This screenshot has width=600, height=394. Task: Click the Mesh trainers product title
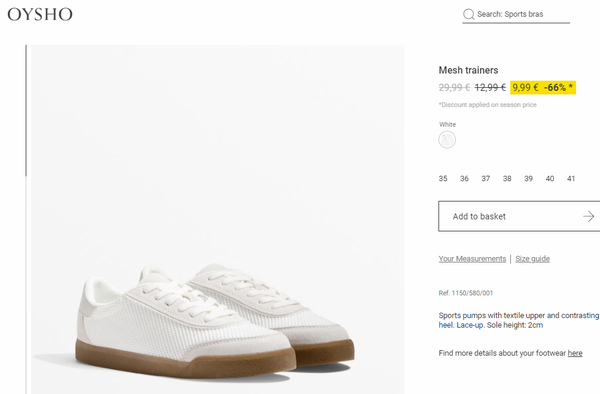tap(468, 70)
